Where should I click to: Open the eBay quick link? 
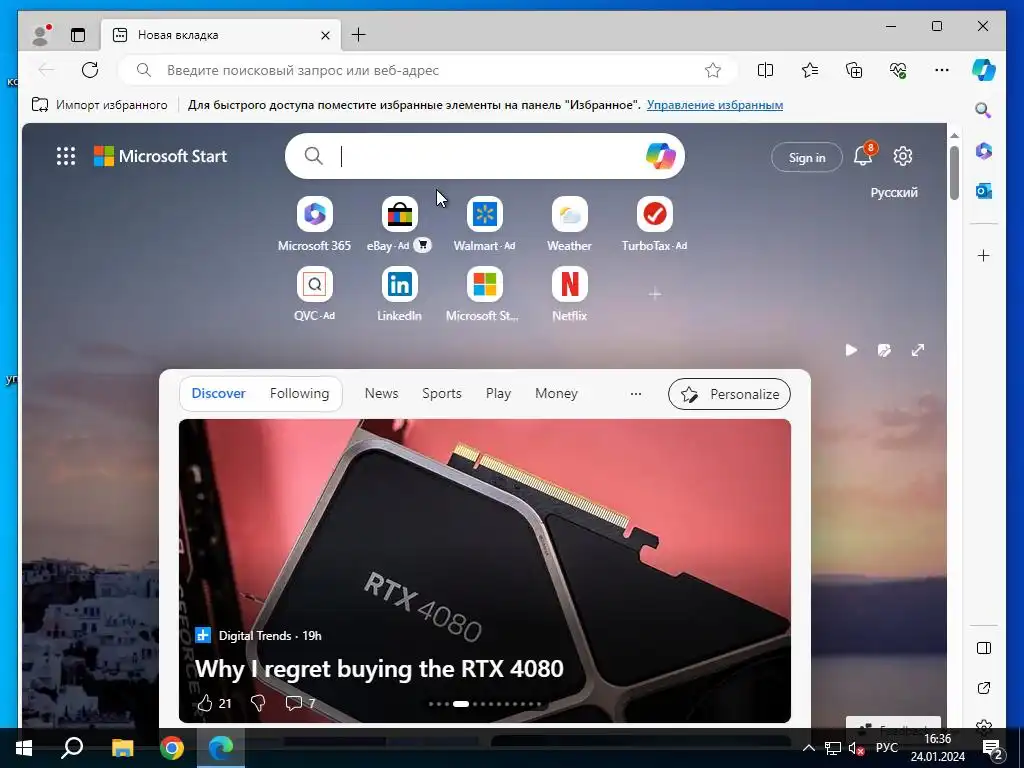[399, 224]
